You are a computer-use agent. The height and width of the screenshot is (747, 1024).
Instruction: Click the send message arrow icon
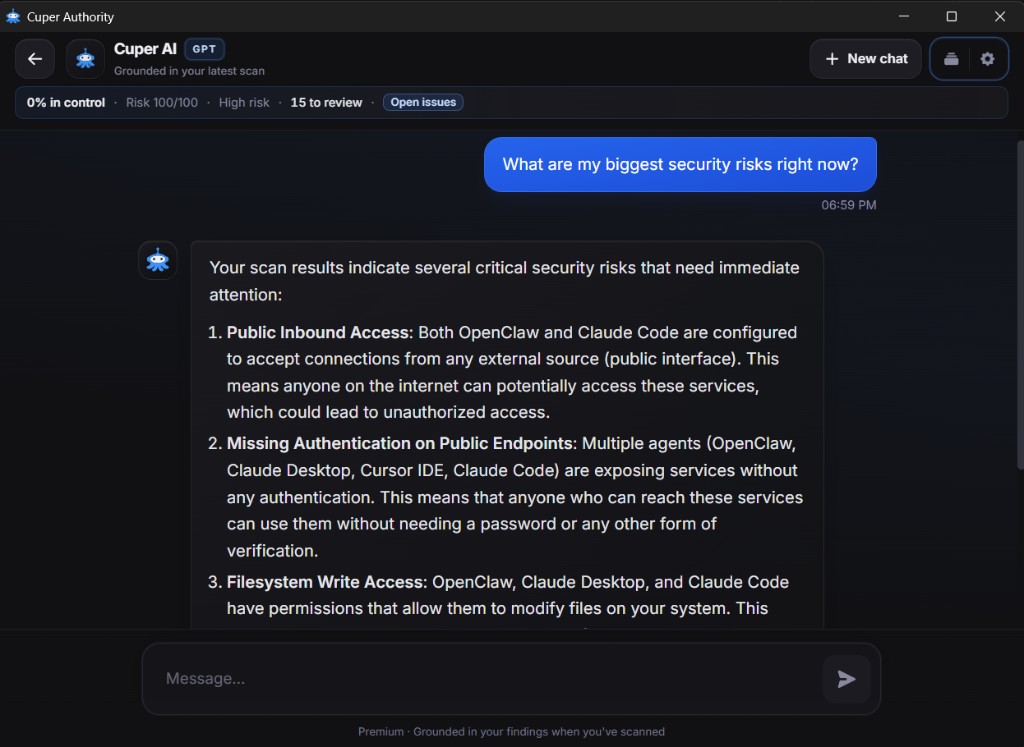(x=846, y=678)
